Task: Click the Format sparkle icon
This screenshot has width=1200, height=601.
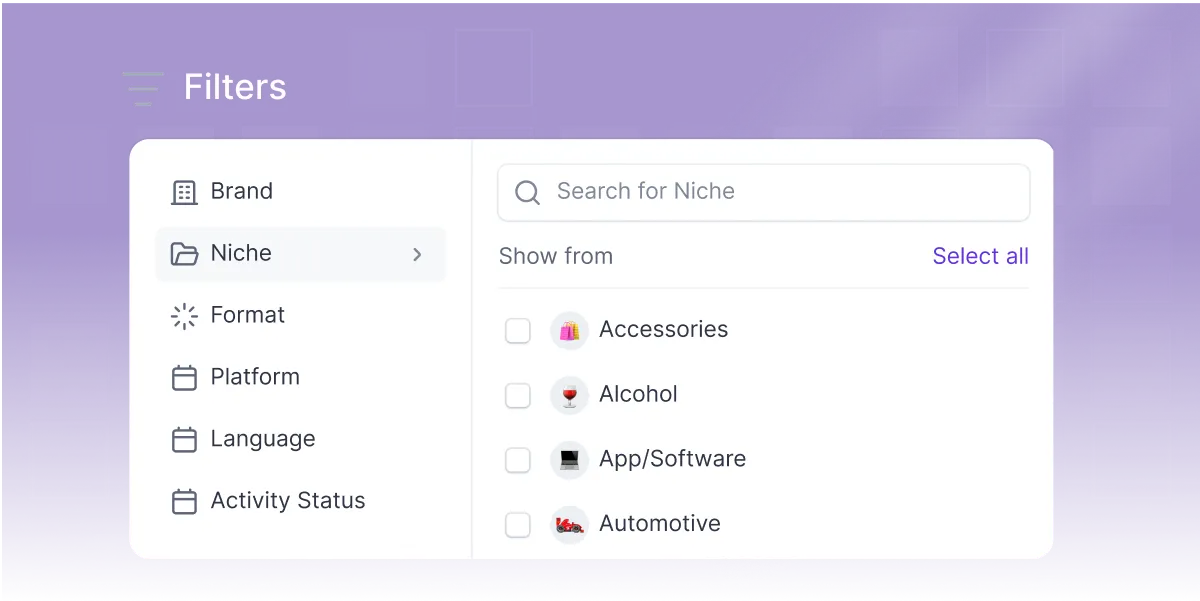Action: click(185, 315)
